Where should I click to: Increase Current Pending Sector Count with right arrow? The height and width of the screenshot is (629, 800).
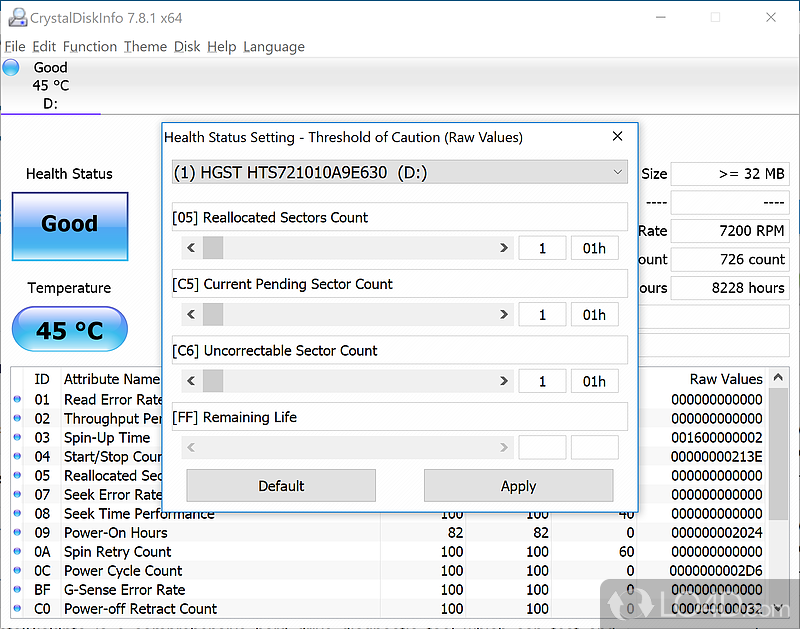pyautogui.click(x=504, y=314)
